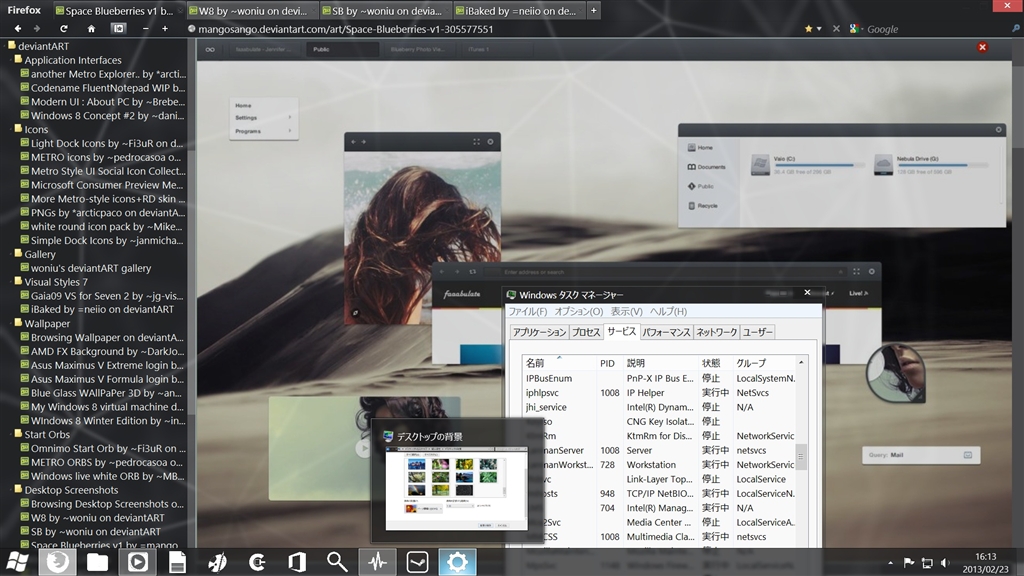Go to Firefox home page icon
1024x576 pixels.
coord(91,29)
